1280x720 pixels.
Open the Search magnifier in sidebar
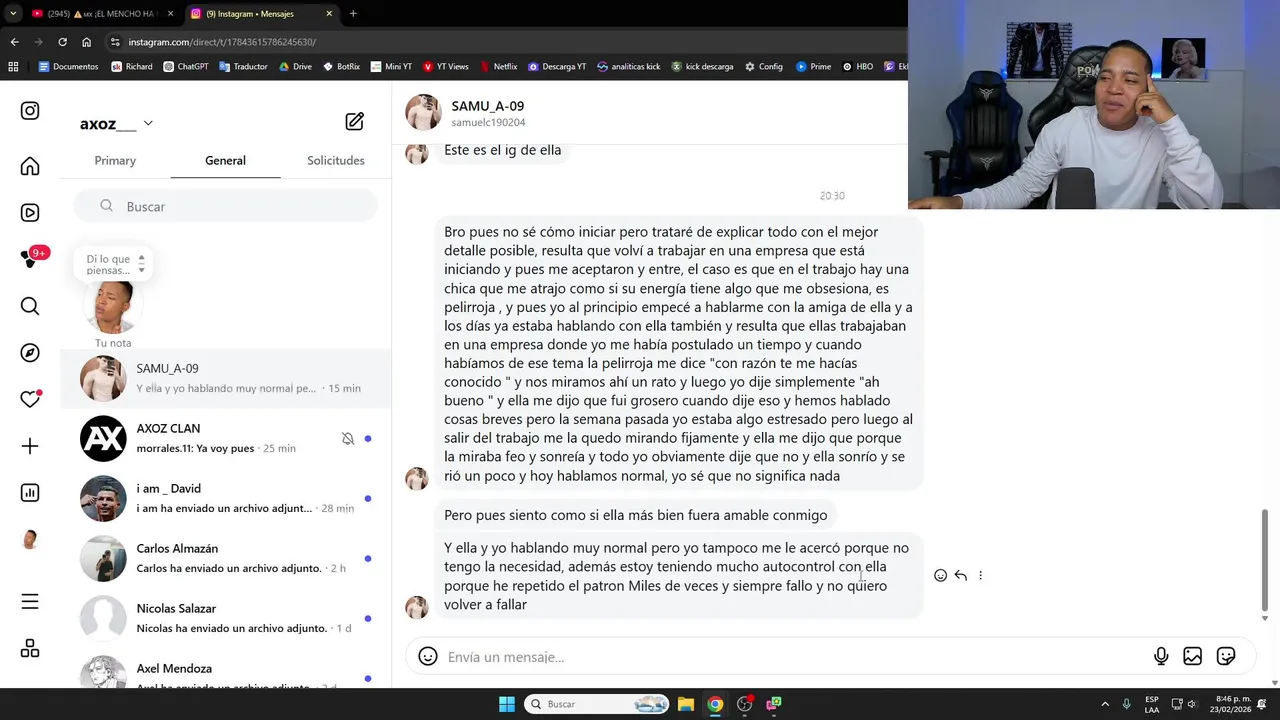30,306
